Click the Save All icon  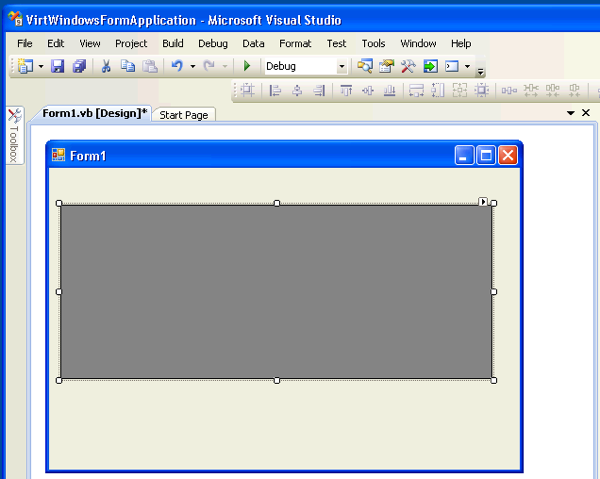[x=78, y=66]
